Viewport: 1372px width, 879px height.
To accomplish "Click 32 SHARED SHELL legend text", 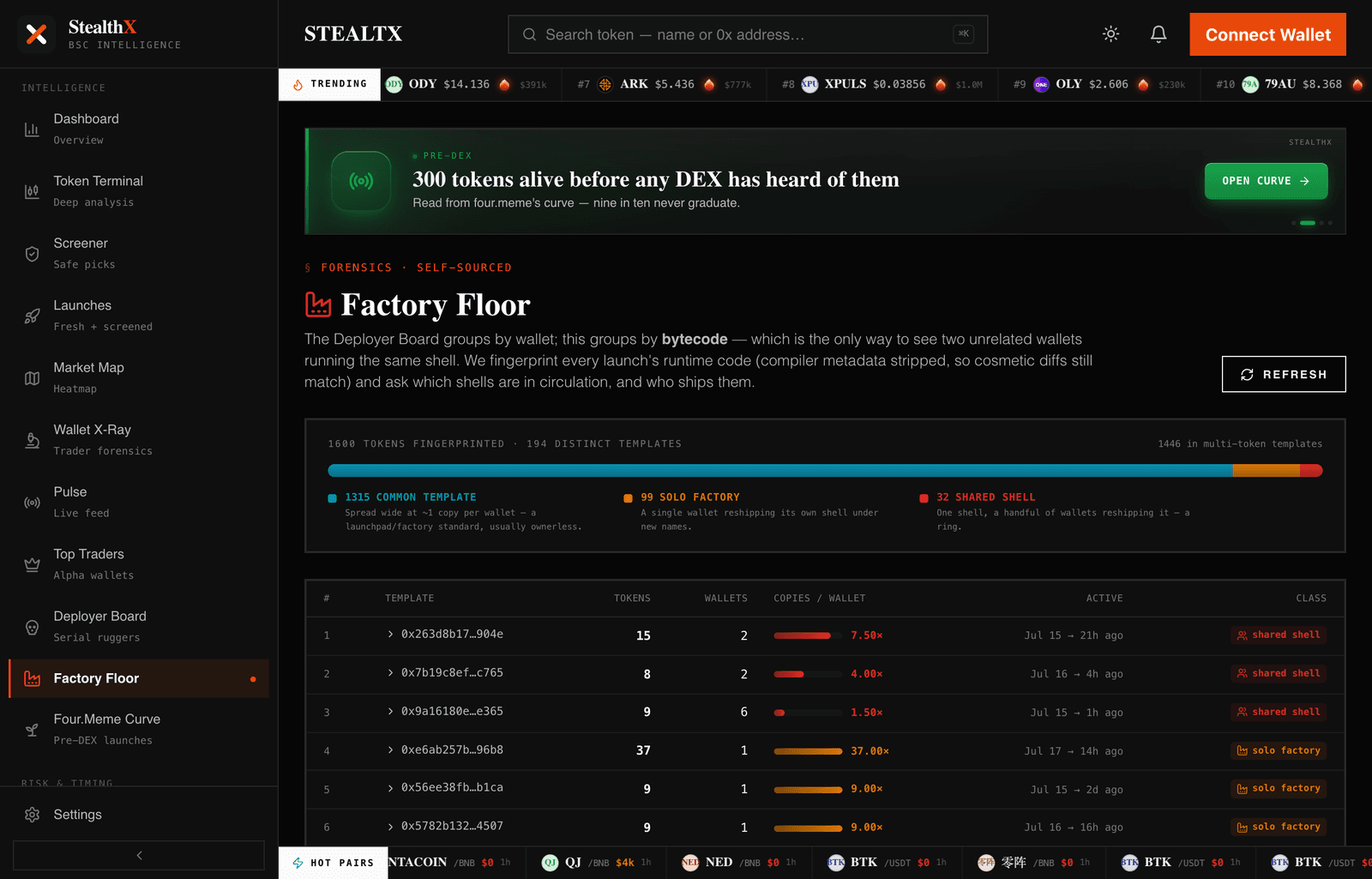I will (986, 497).
